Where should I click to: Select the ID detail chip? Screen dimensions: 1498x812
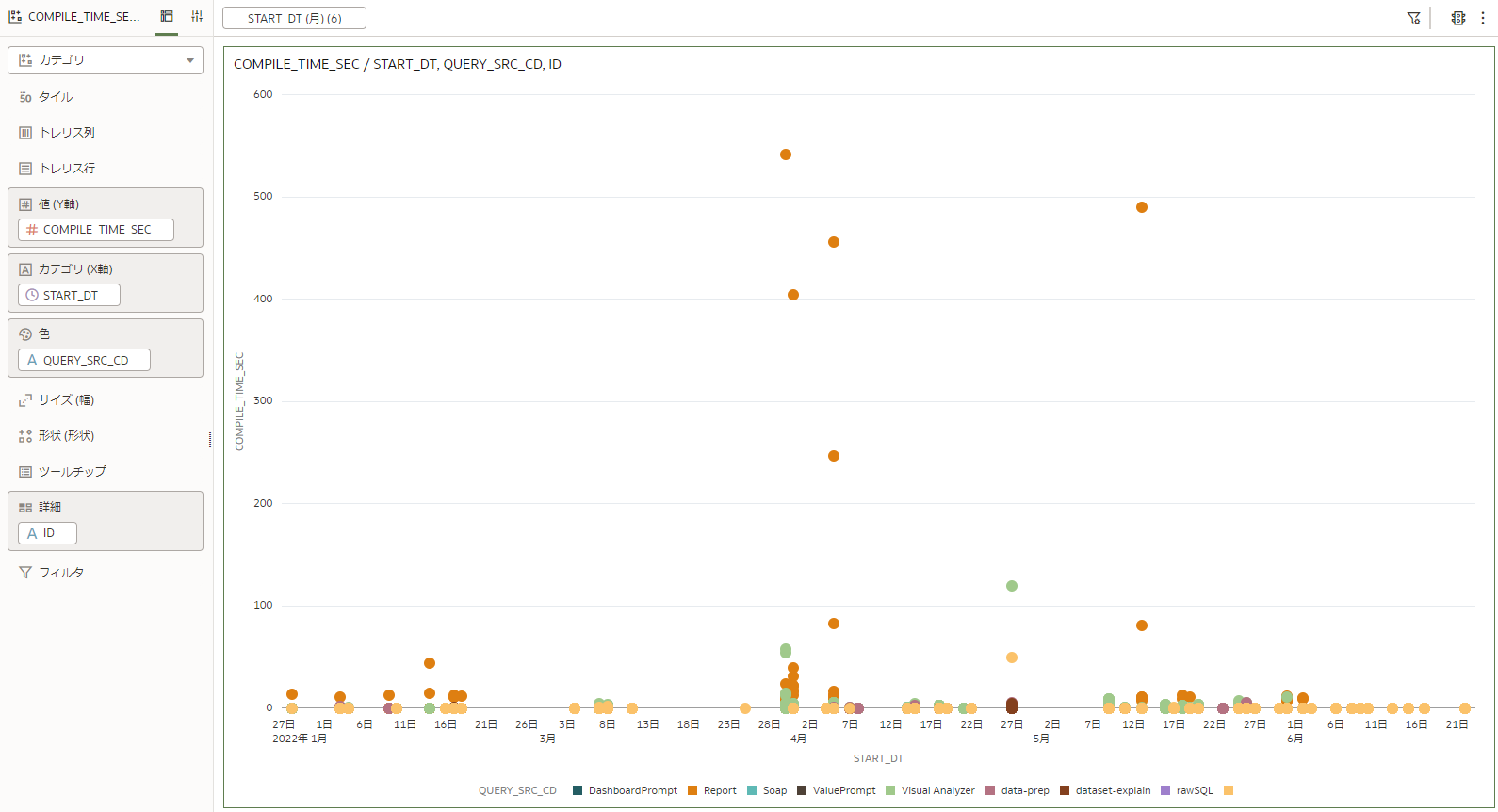pyautogui.click(x=47, y=533)
